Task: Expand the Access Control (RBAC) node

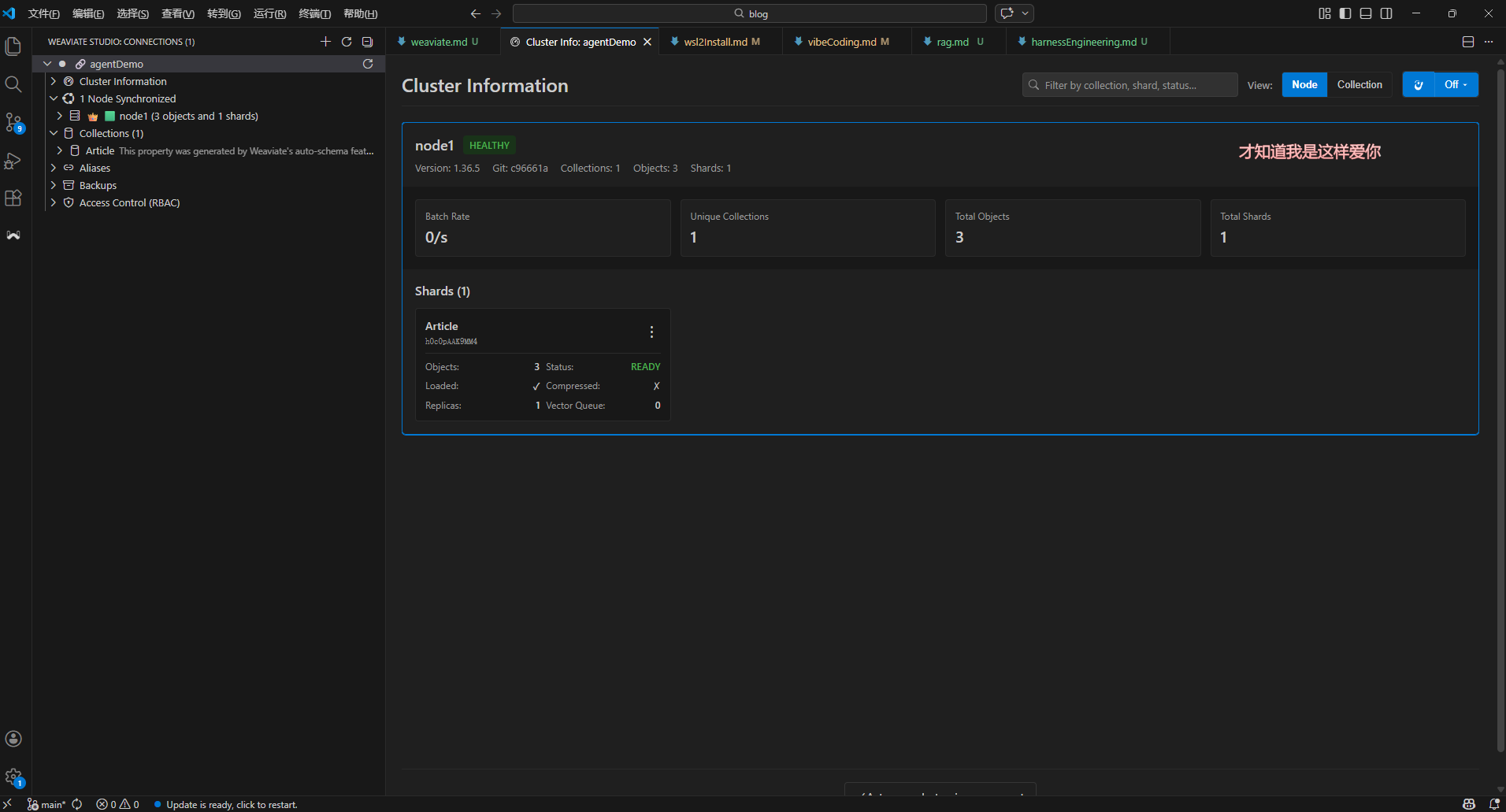Action: (x=54, y=202)
